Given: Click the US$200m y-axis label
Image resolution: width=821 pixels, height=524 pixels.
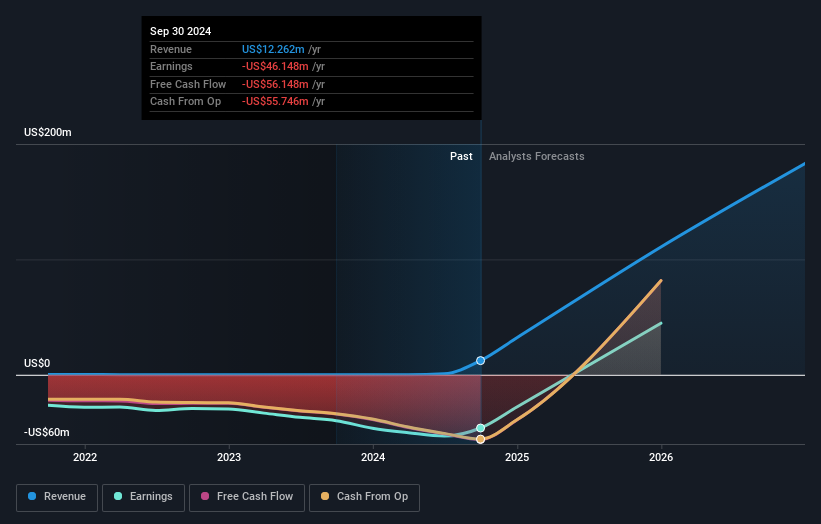Looking at the screenshot, I should (x=48, y=132).
